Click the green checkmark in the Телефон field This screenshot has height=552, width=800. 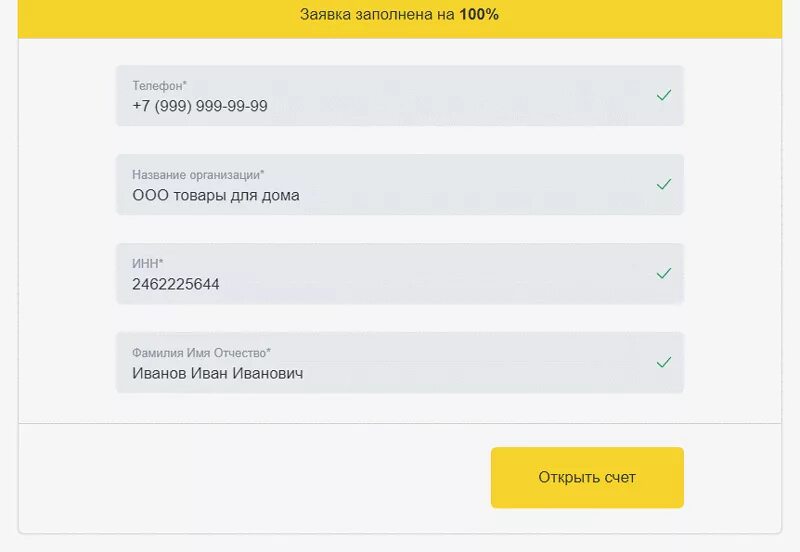click(663, 95)
